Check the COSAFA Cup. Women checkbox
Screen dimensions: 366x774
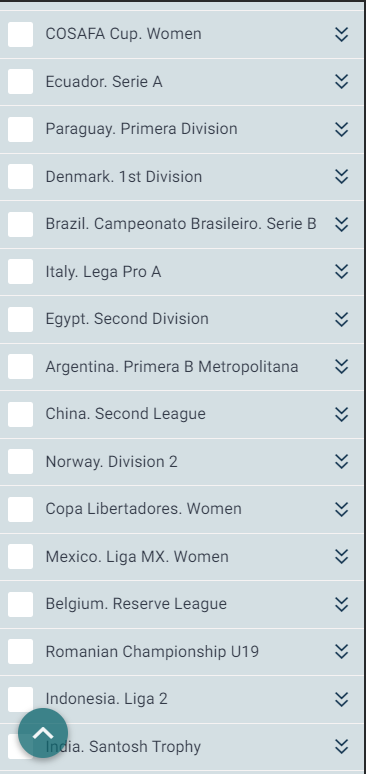pos(20,35)
